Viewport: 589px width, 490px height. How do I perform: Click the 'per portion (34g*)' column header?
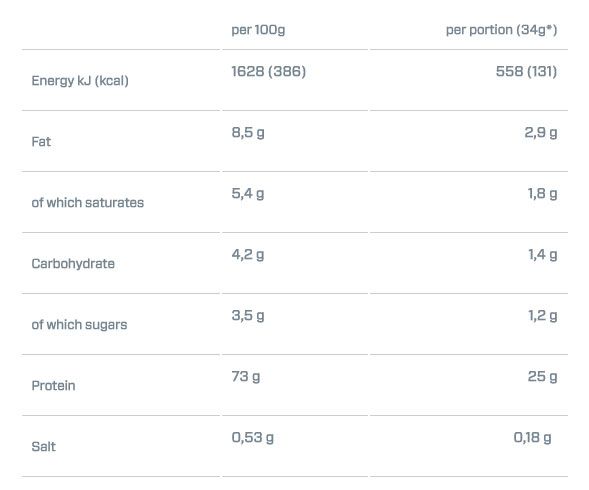pyautogui.click(x=501, y=30)
